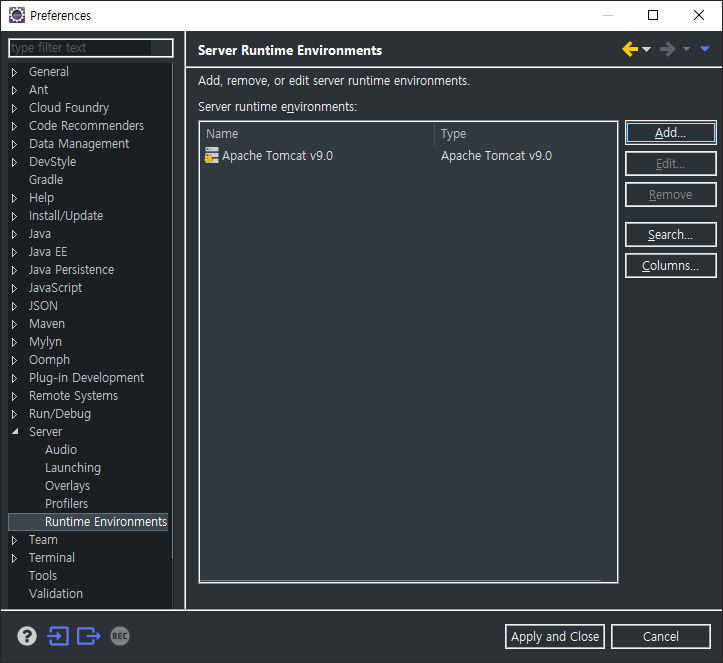Select the Launching item under Server
Screen dimensions: 723x663
[x=73, y=468]
